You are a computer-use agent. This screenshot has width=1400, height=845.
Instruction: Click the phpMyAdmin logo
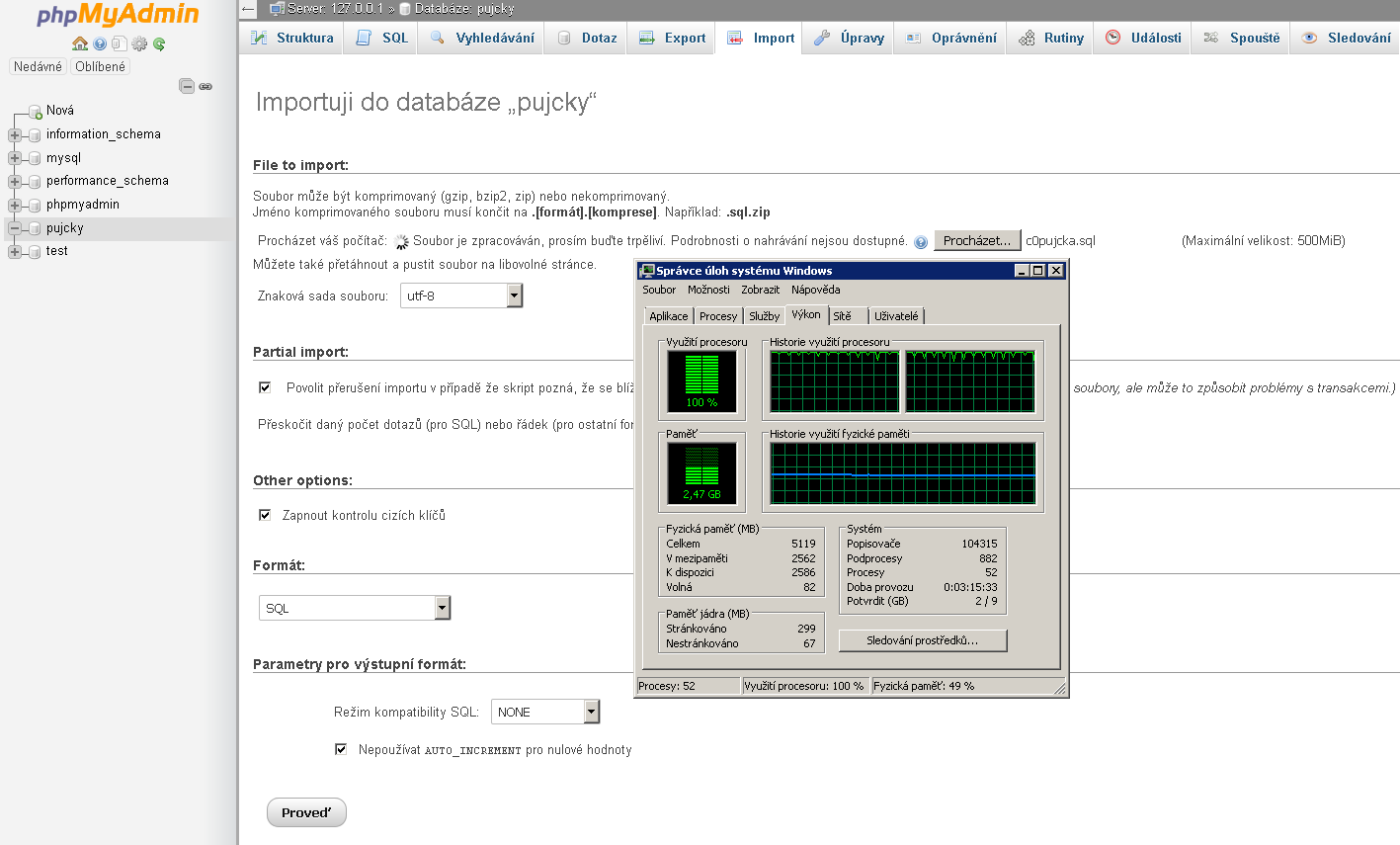(119, 16)
